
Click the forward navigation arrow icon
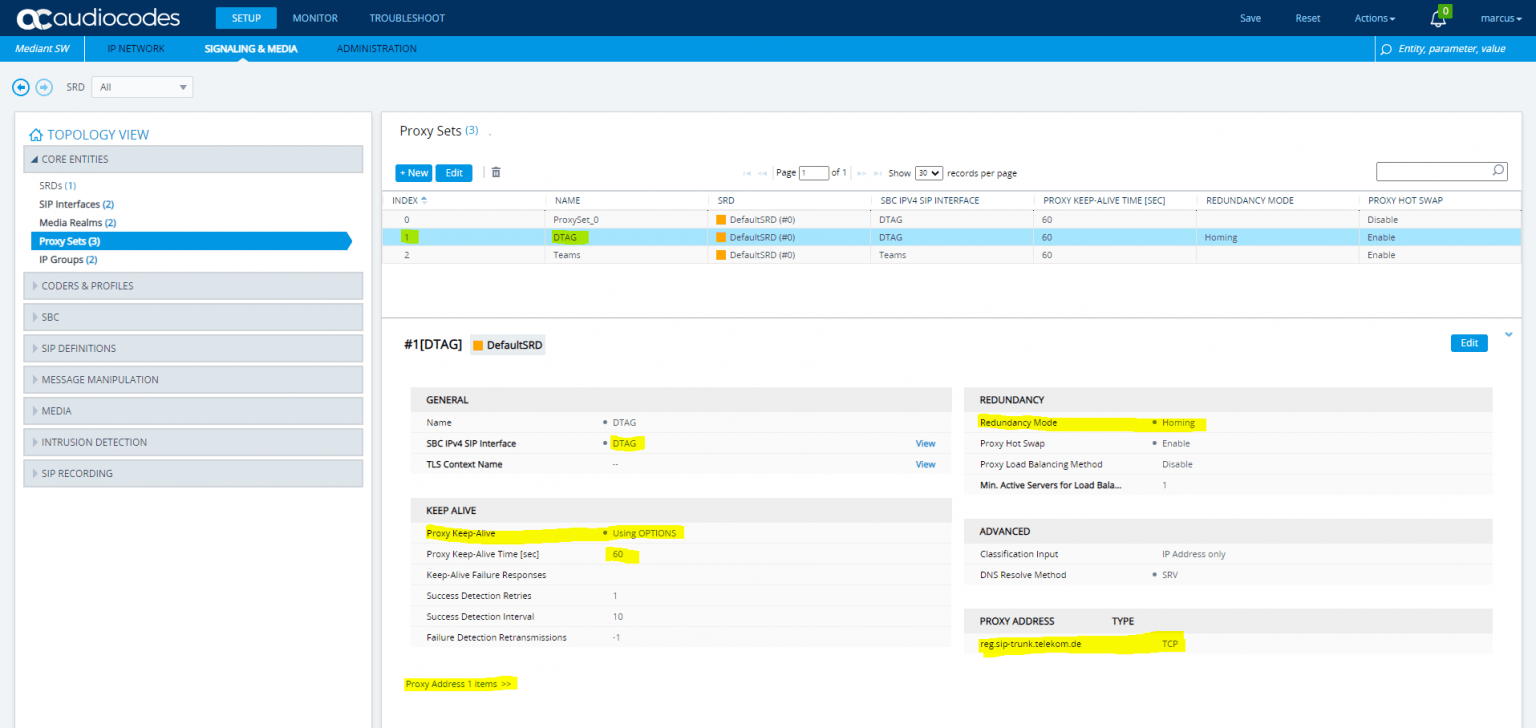[44, 87]
